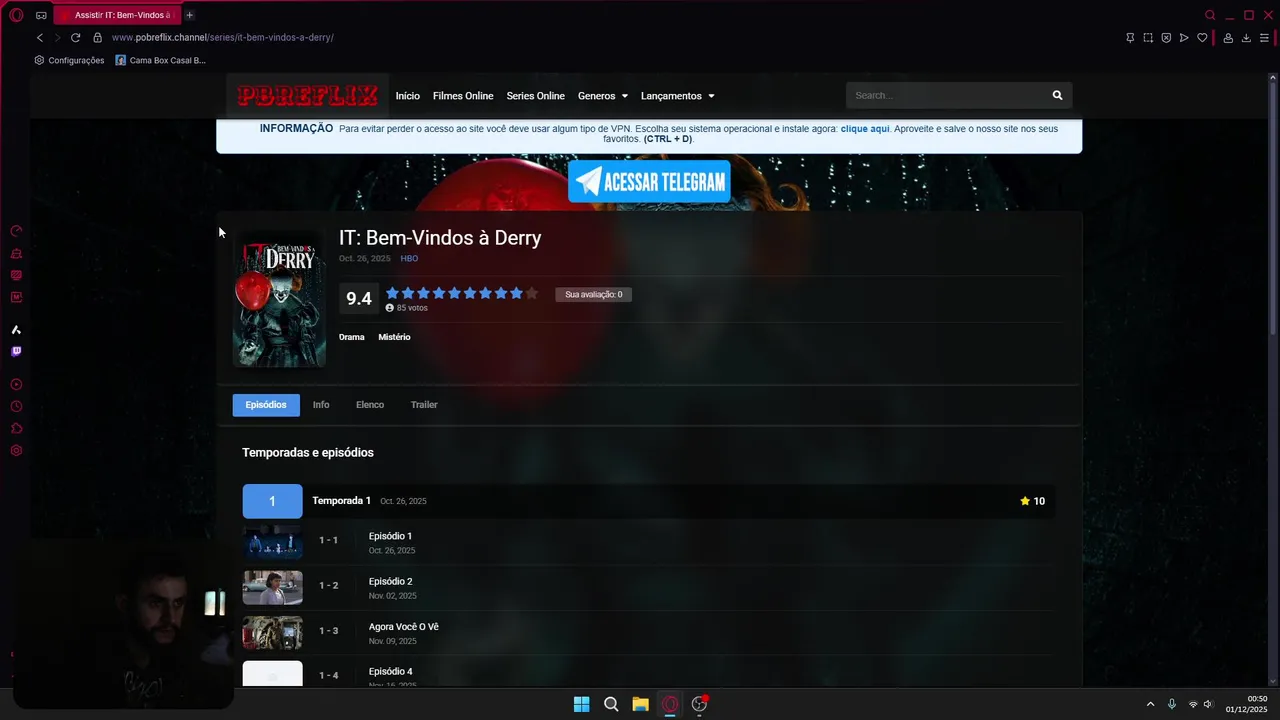Open the Cama Box Casal bookmark
Viewport: 1280px width, 720px height.
(x=161, y=60)
